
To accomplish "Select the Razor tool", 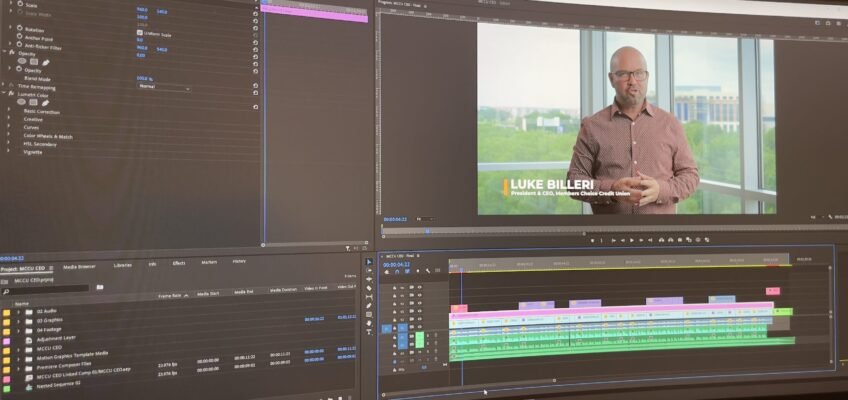I will 369,288.
